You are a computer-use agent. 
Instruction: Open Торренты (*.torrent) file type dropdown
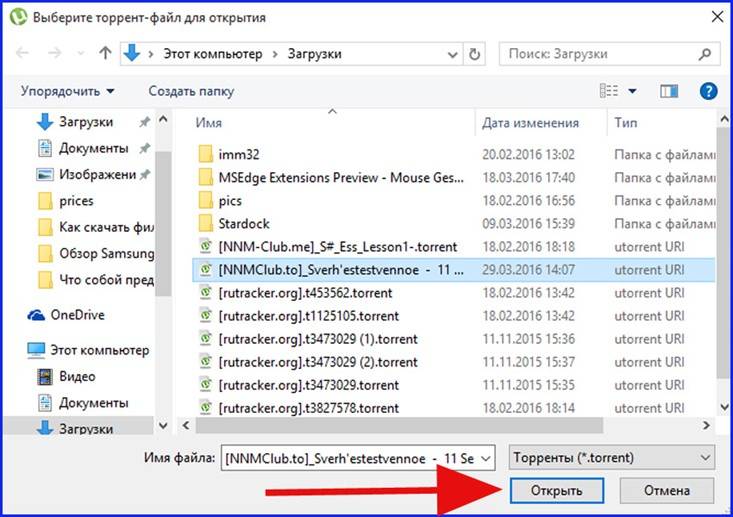(x=612, y=458)
